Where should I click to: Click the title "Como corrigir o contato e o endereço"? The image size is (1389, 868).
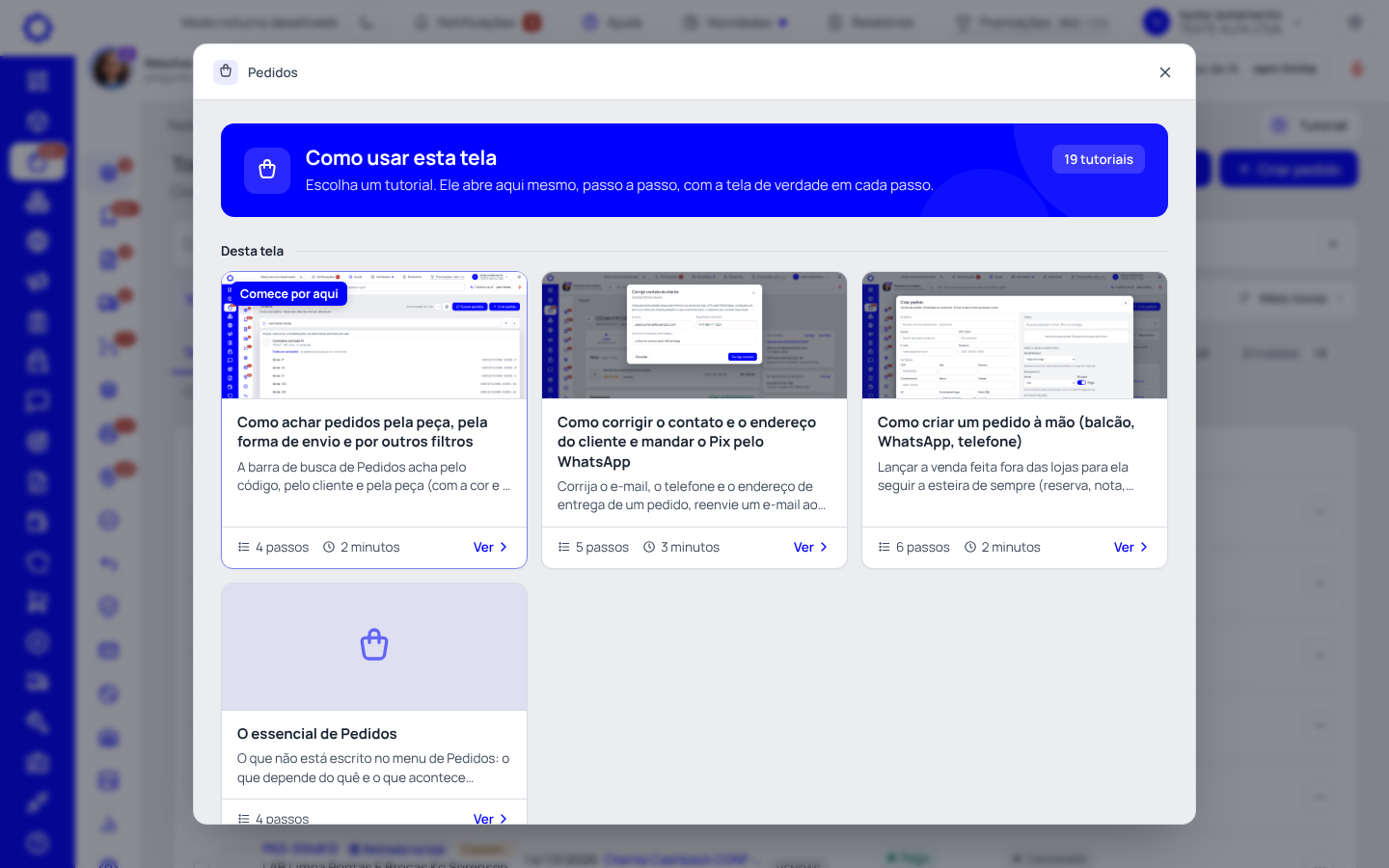tap(687, 442)
